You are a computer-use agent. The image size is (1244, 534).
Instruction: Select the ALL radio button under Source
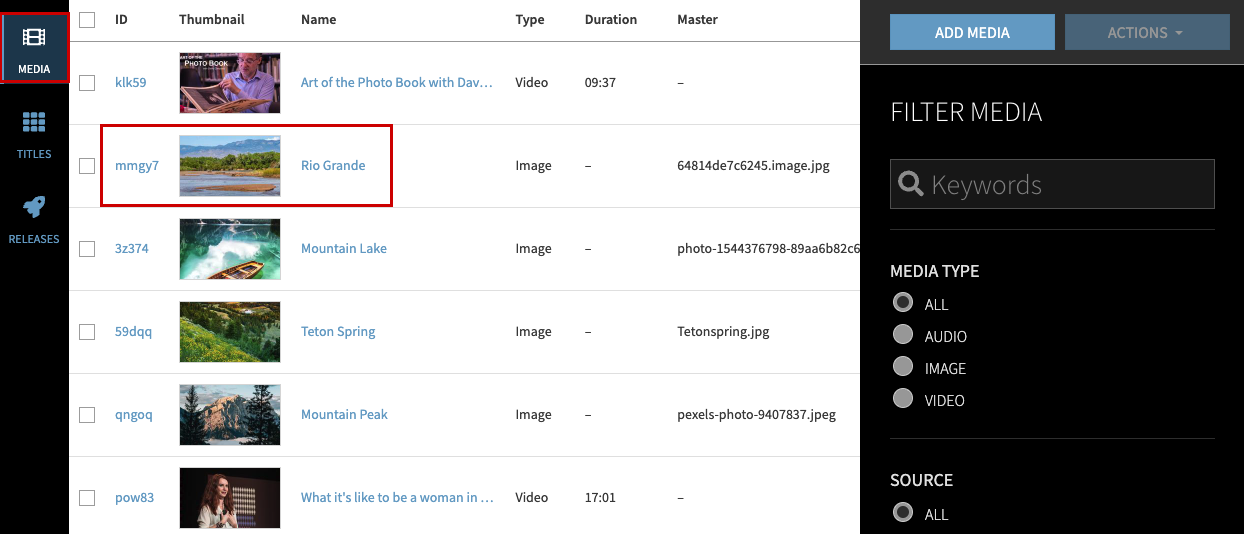(x=903, y=512)
